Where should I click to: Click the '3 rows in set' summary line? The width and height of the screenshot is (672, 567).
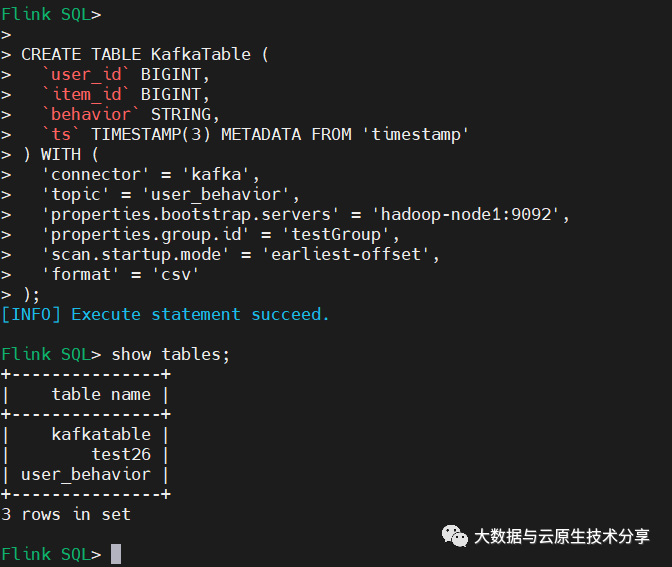click(x=66, y=514)
